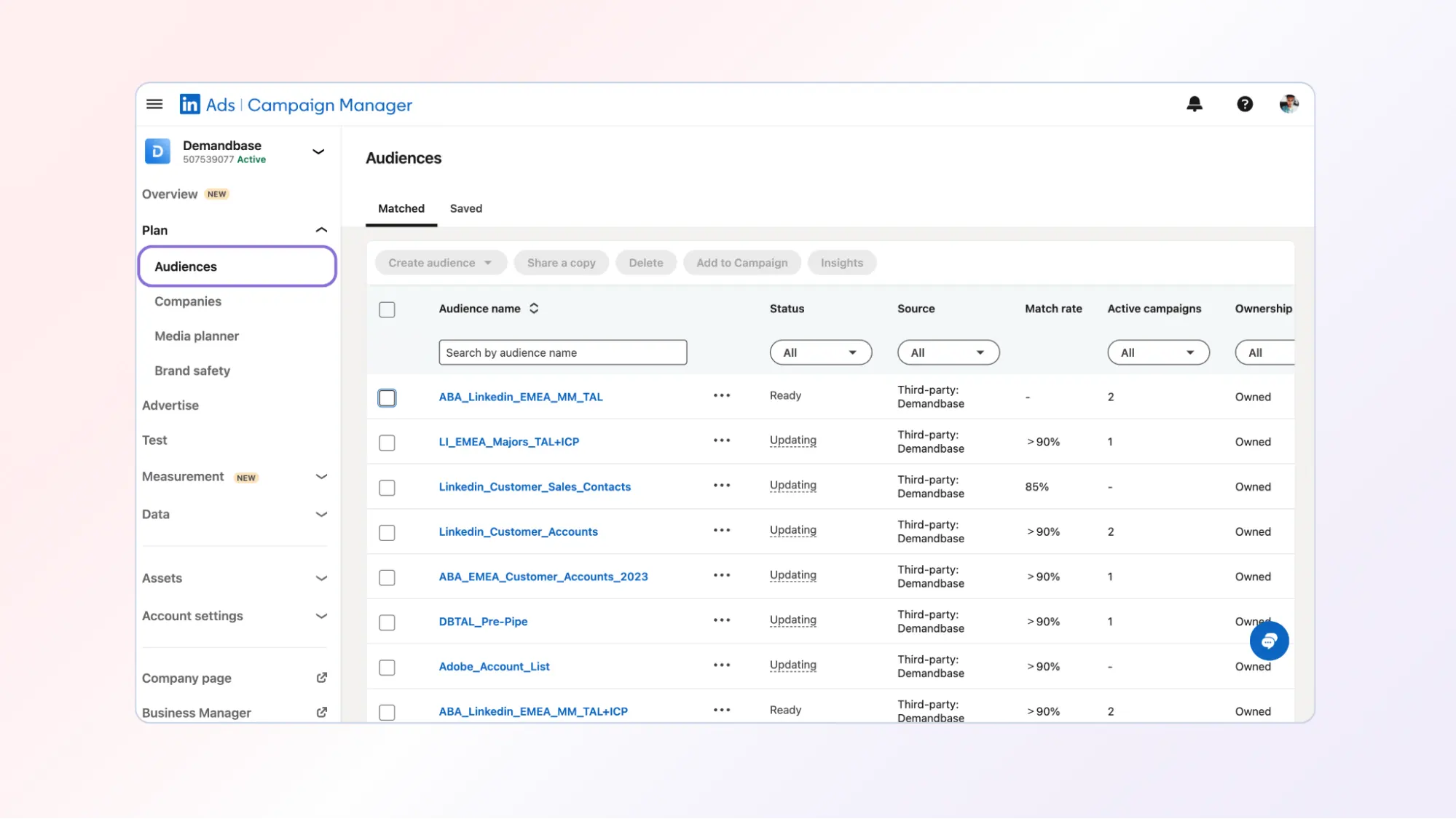Image resolution: width=1456 pixels, height=819 pixels.
Task: Tick the select-all header checkbox
Action: [387, 309]
